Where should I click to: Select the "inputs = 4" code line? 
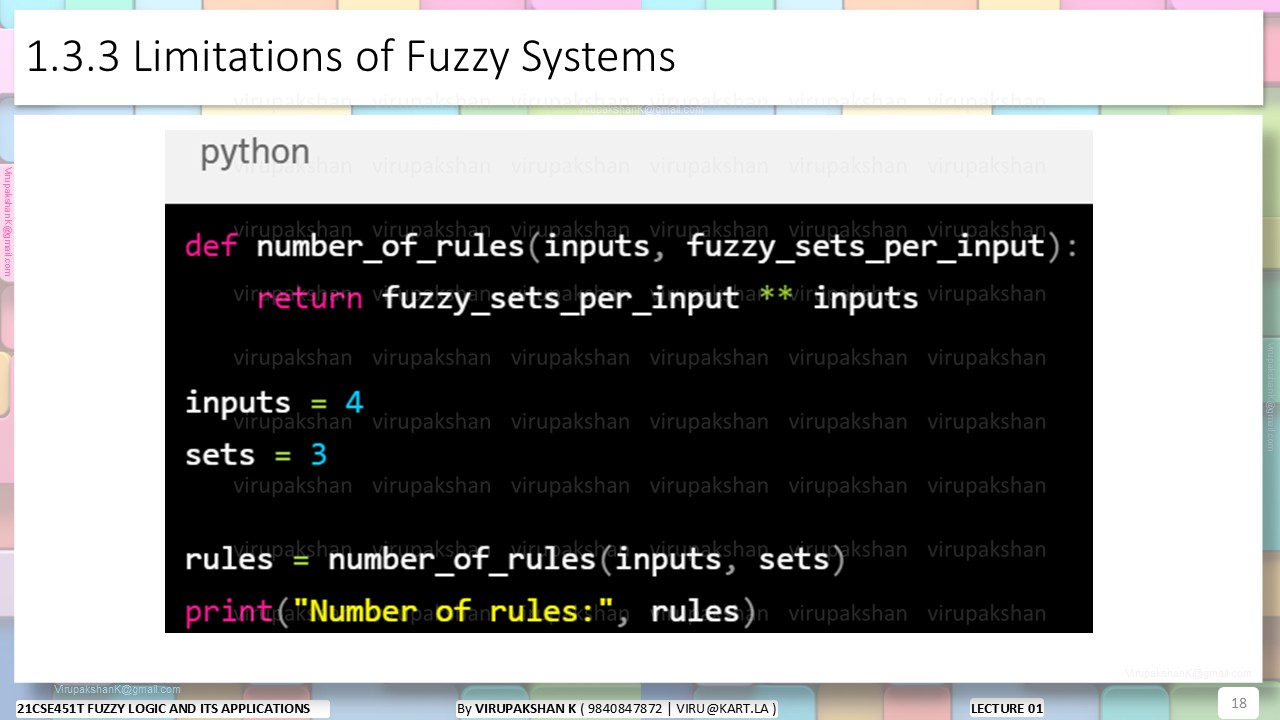(x=274, y=402)
